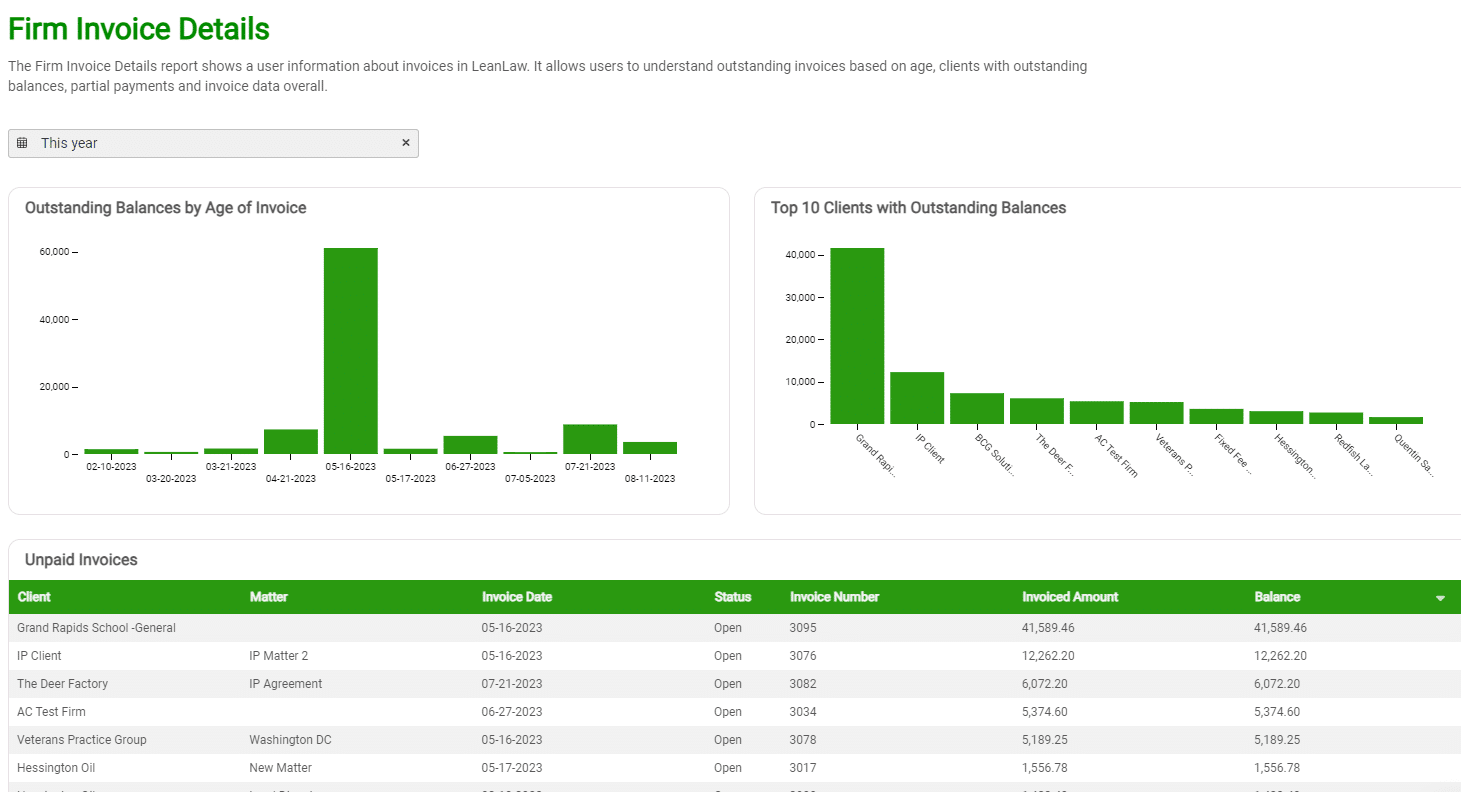The image size is (1461, 792).
Task: Sort by Invoiced Amount column header
Action: point(1070,597)
